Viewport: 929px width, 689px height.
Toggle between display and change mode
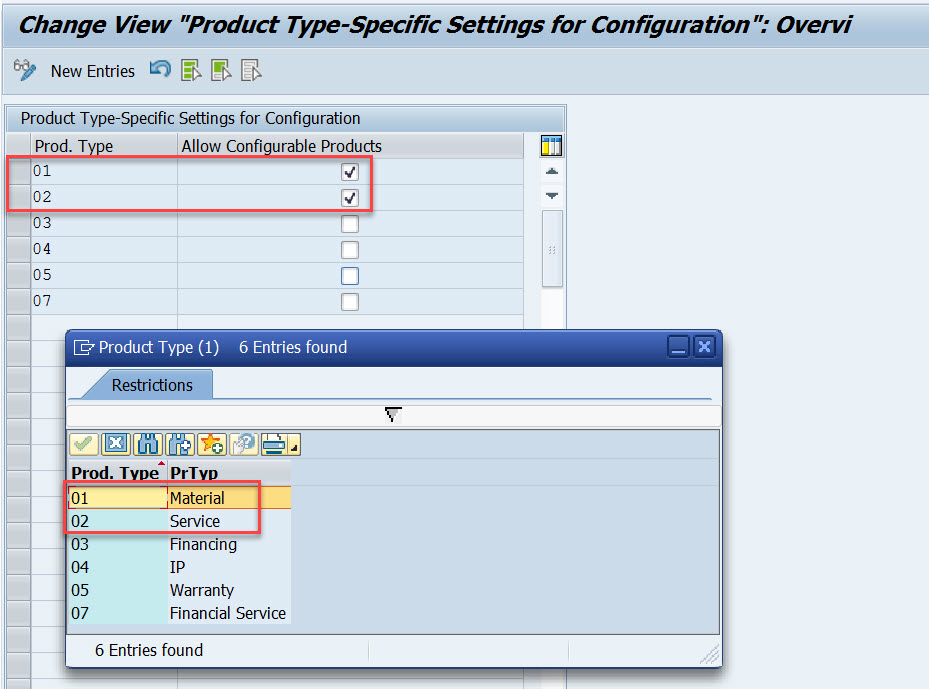coord(23,70)
